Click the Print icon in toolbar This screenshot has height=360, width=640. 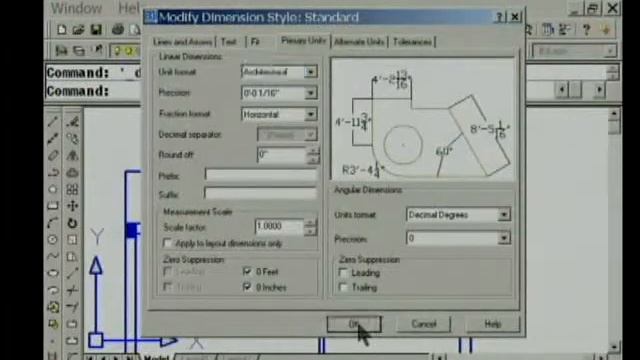coord(118,30)
